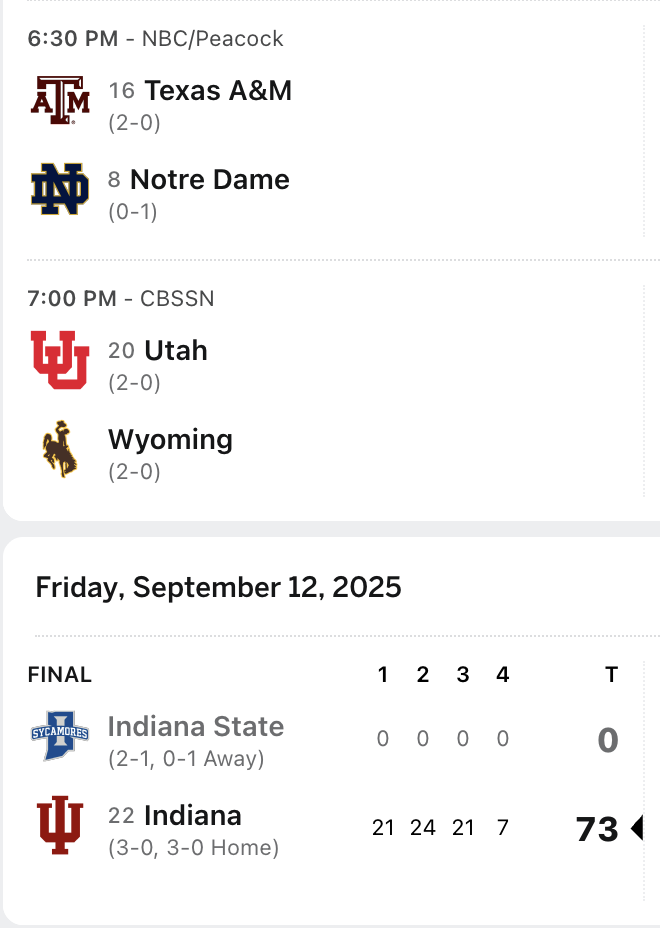Open the Utah Utes logo

pyautogui.click(x=60, y=360)
